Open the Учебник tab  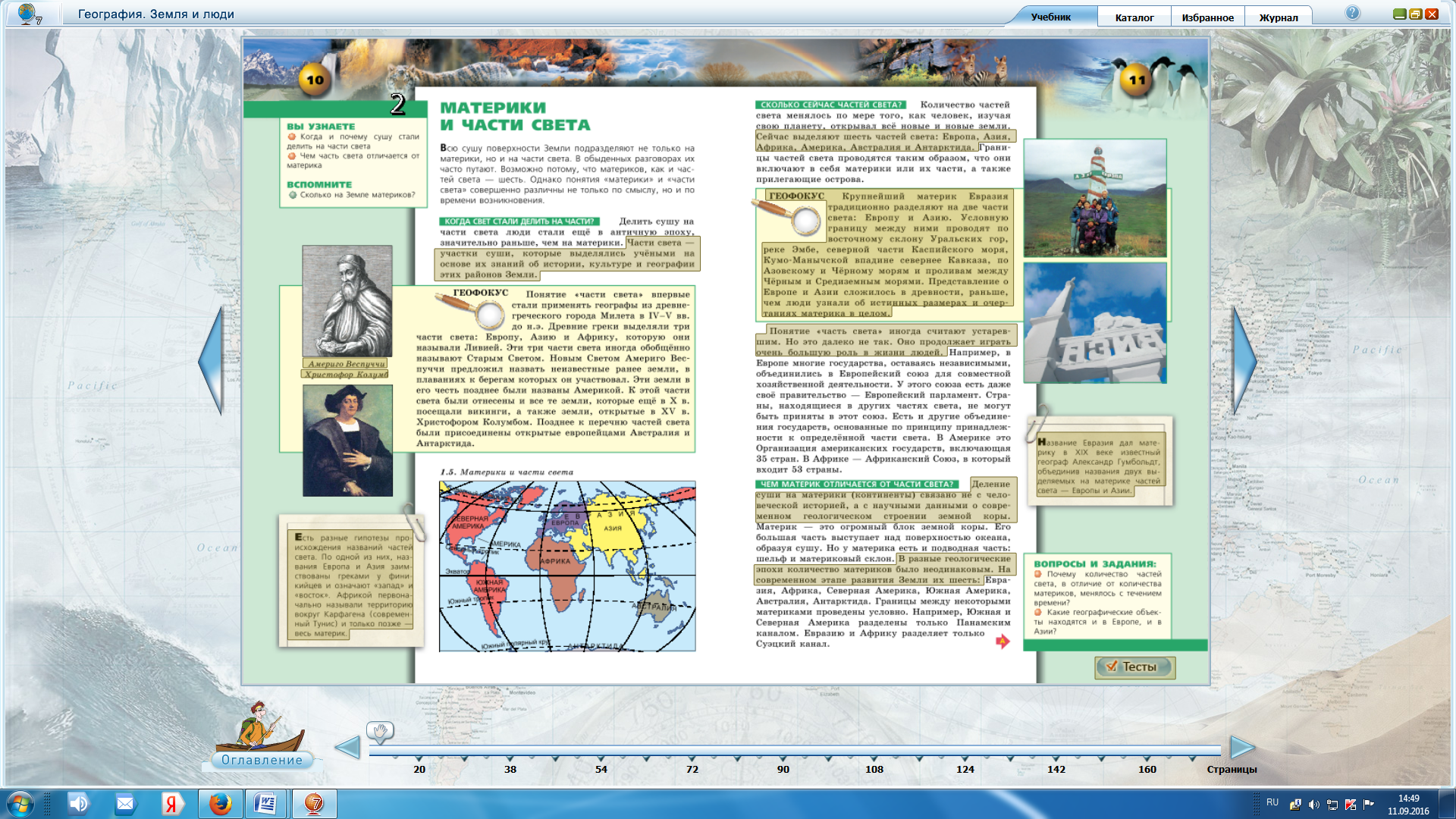1051,17
